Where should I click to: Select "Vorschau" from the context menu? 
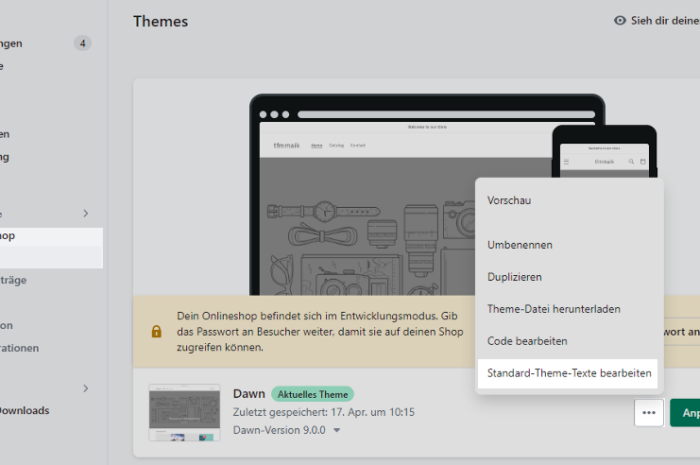point(509,200)
